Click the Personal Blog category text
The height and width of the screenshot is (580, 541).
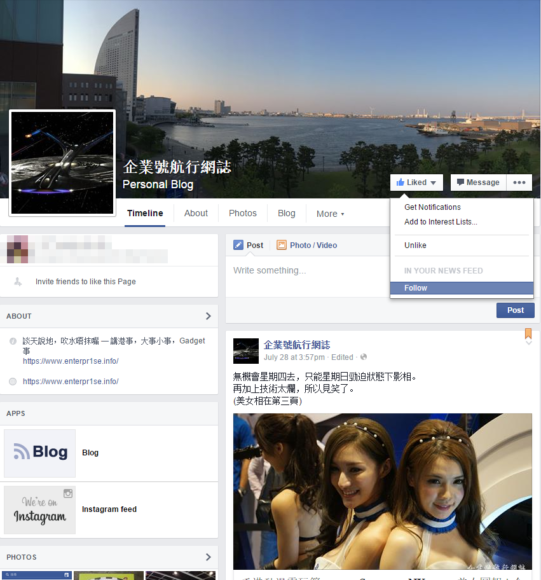158,185
